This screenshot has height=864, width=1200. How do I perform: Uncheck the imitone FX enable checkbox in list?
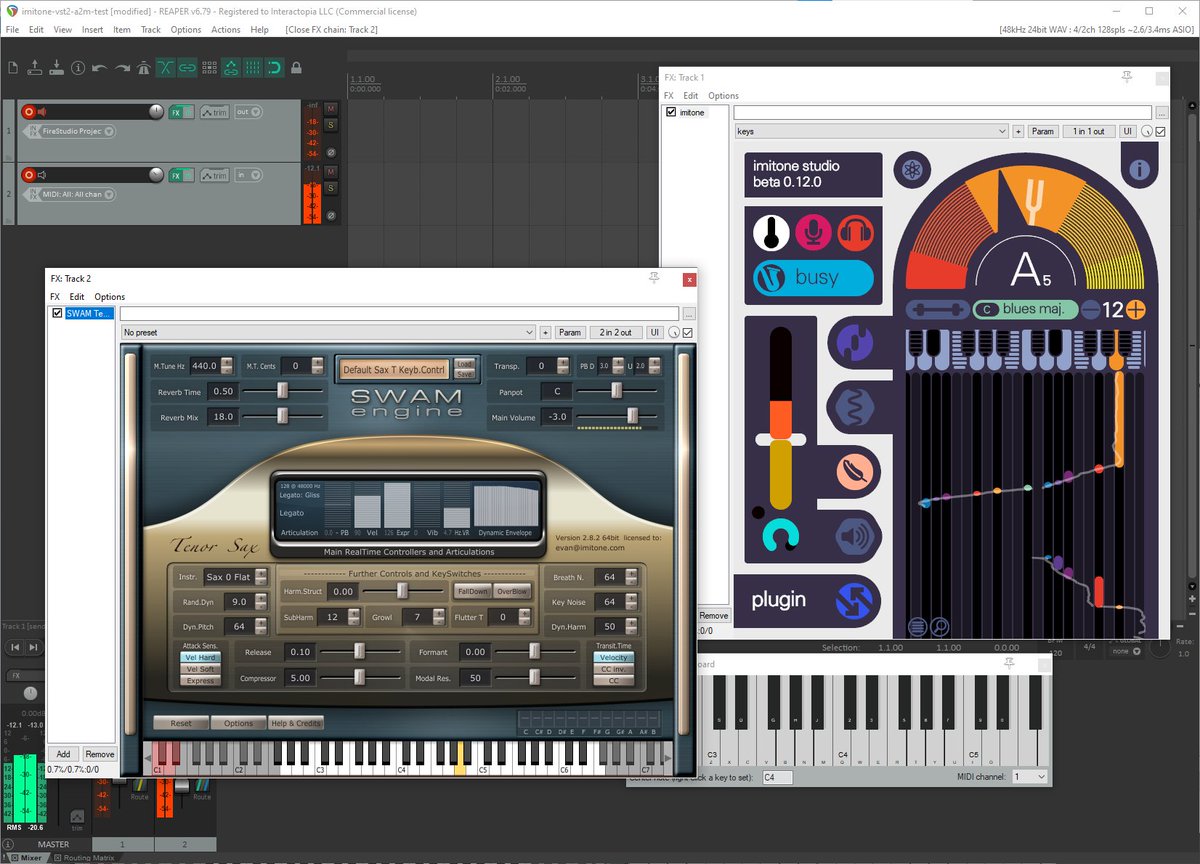pos(671,112)
